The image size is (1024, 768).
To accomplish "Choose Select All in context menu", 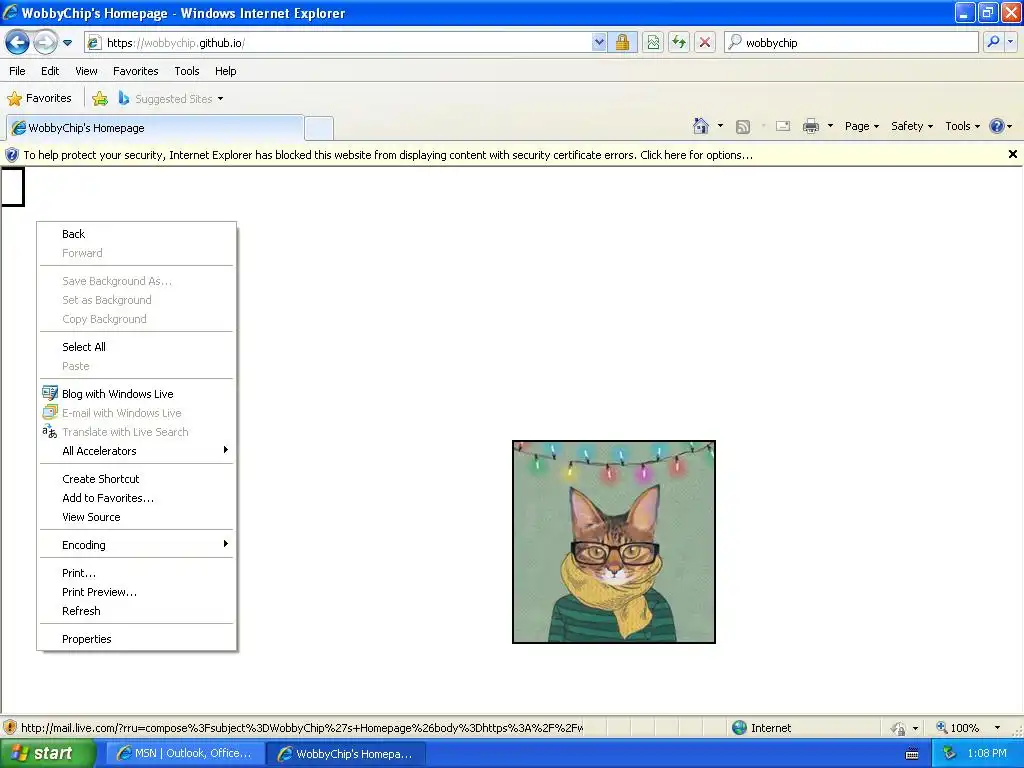I will pos(136,347).
